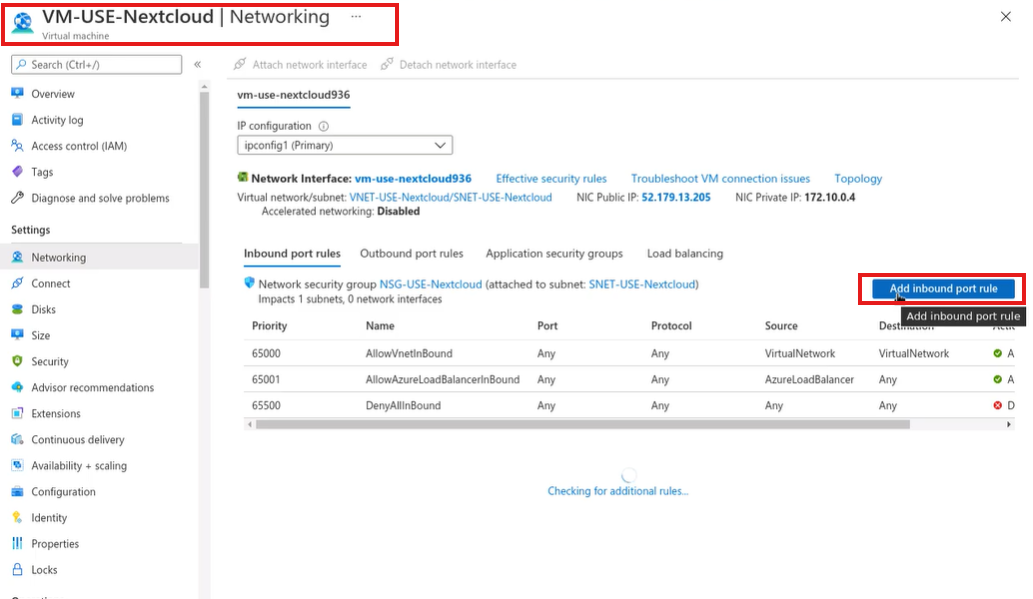
Task: Click the sidebar vertical scrollbar
Action: 204,190
